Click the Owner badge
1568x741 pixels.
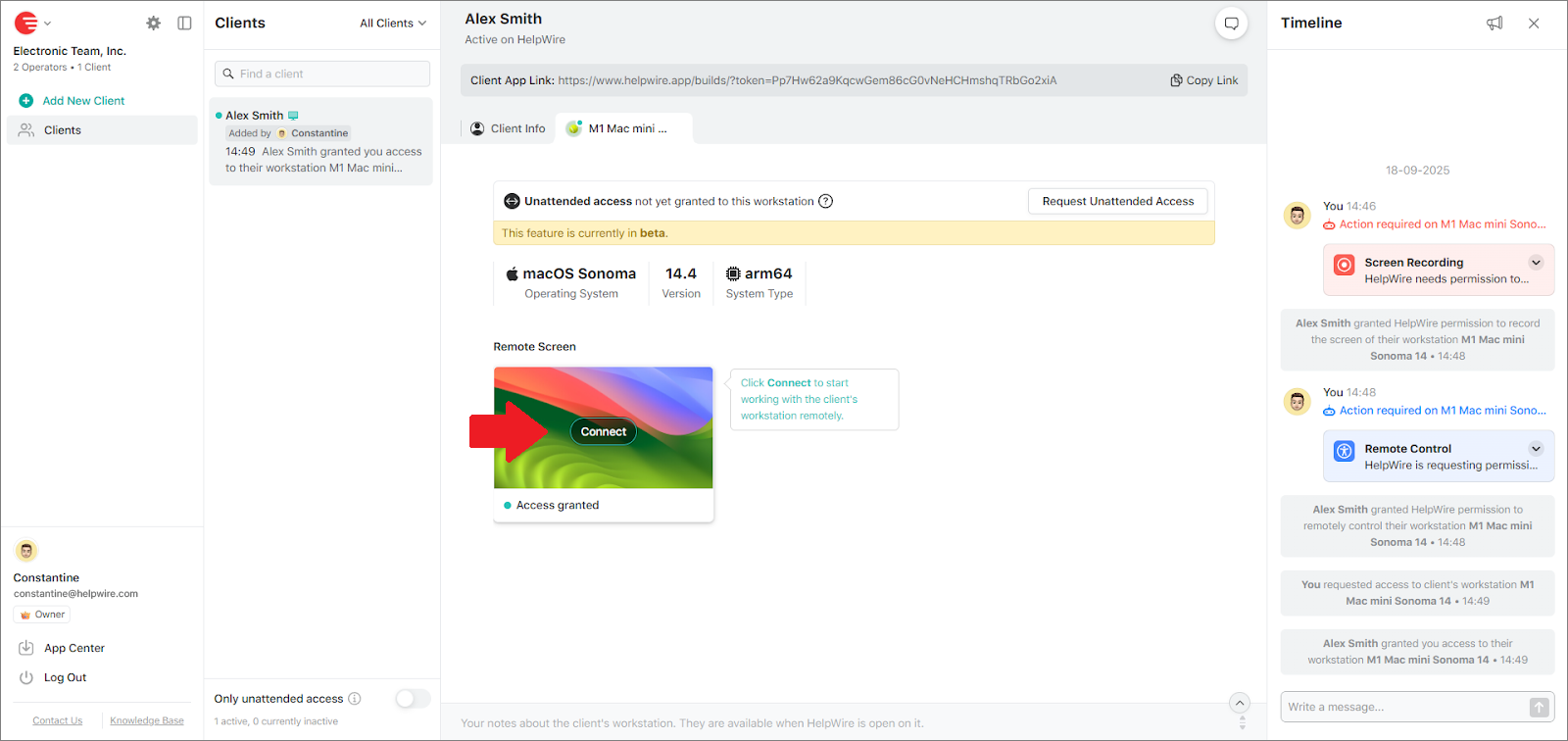pyautogui.click(x=42, y=615)
